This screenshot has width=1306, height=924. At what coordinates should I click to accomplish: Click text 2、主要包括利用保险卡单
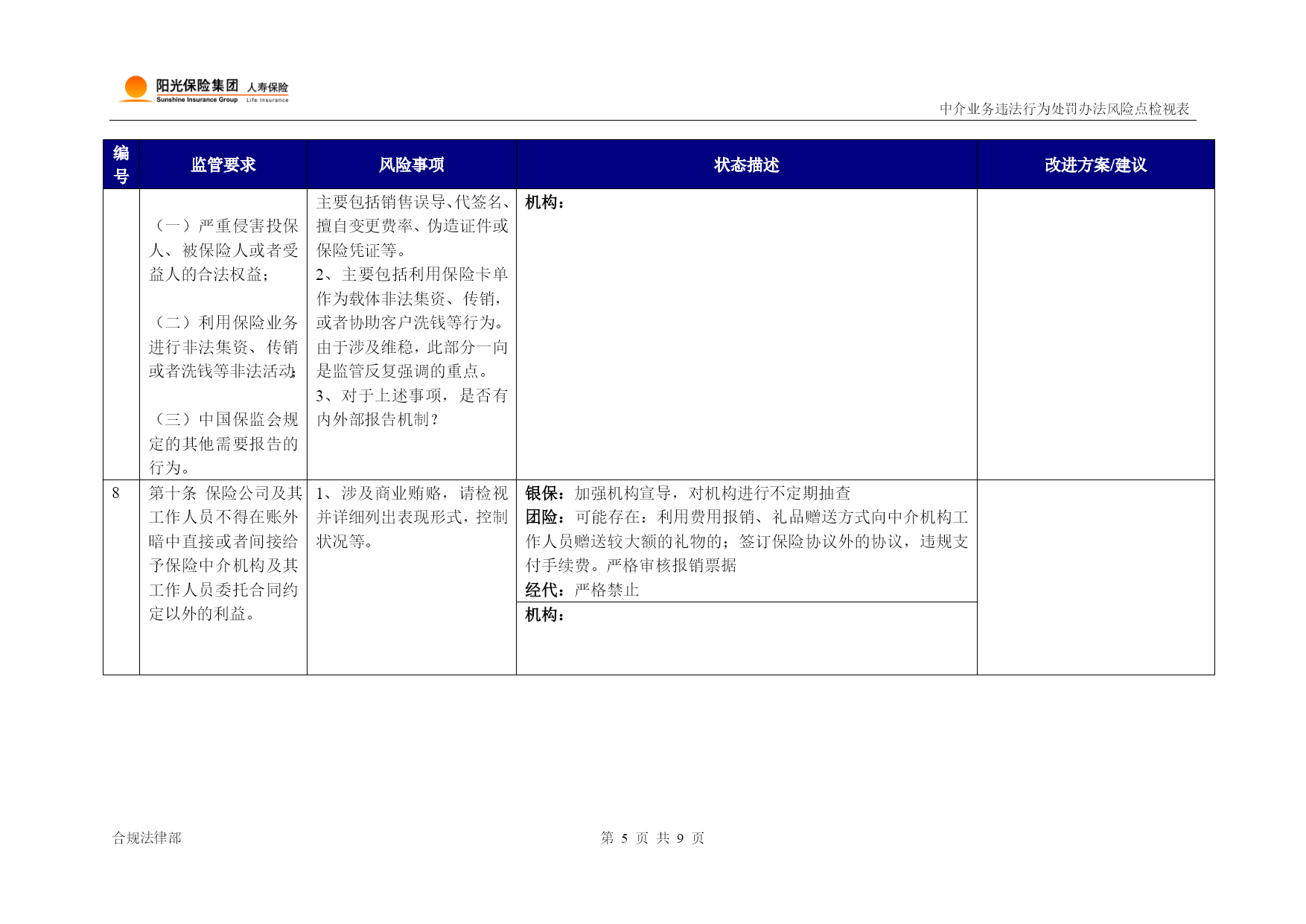click(x=412, y=274)
